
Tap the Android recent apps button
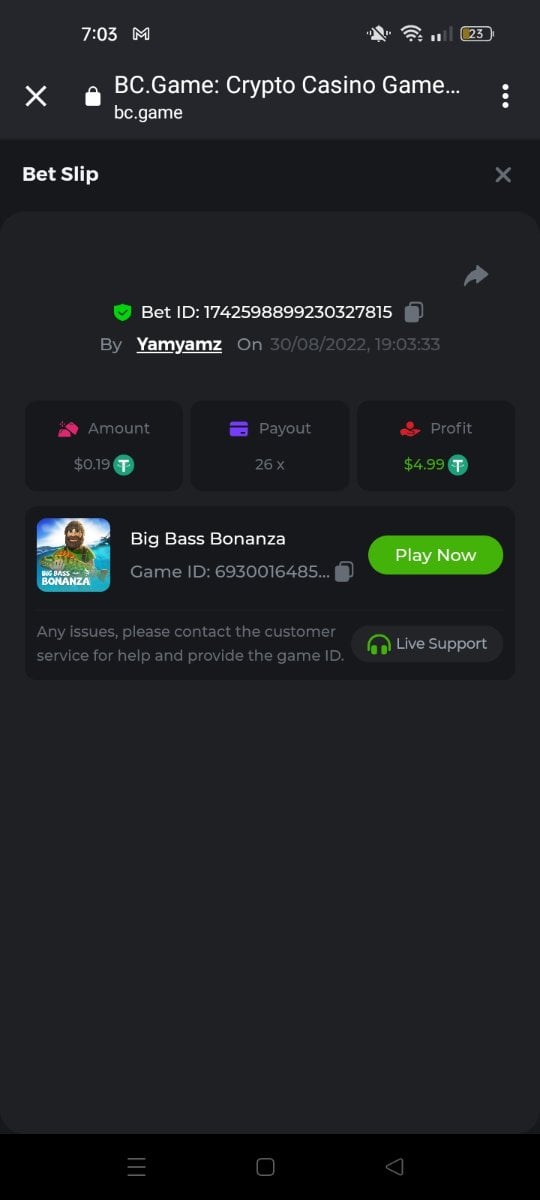pos(137,1167)
